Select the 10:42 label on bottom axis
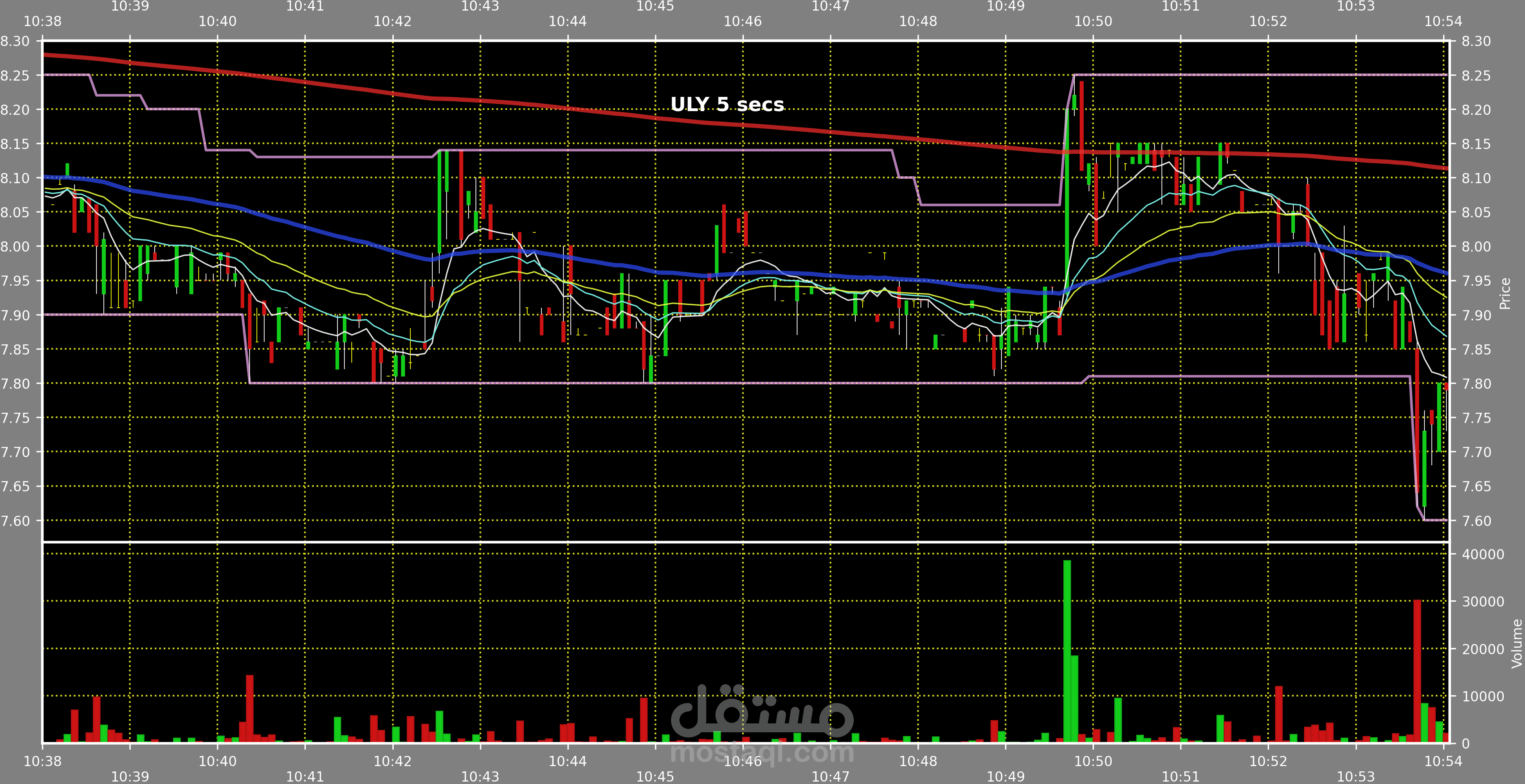This screenshot has height=784, width=1525. [x=392, y=761]
